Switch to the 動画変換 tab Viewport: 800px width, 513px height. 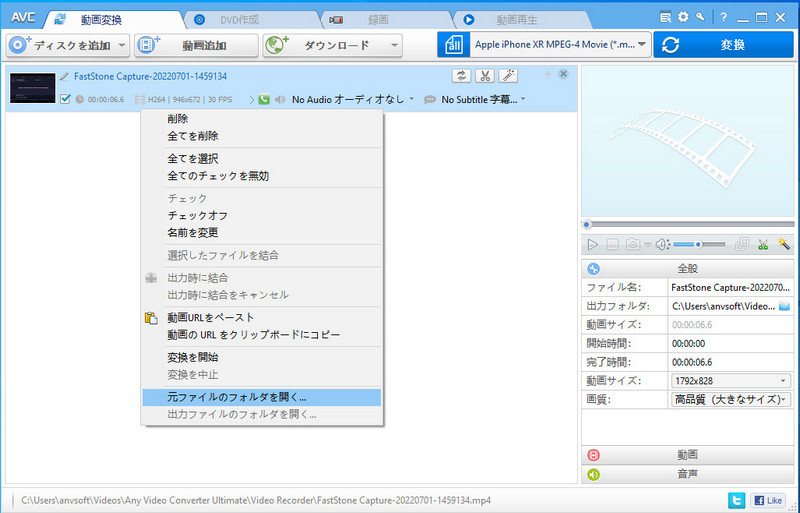click(x=101, y=20)
